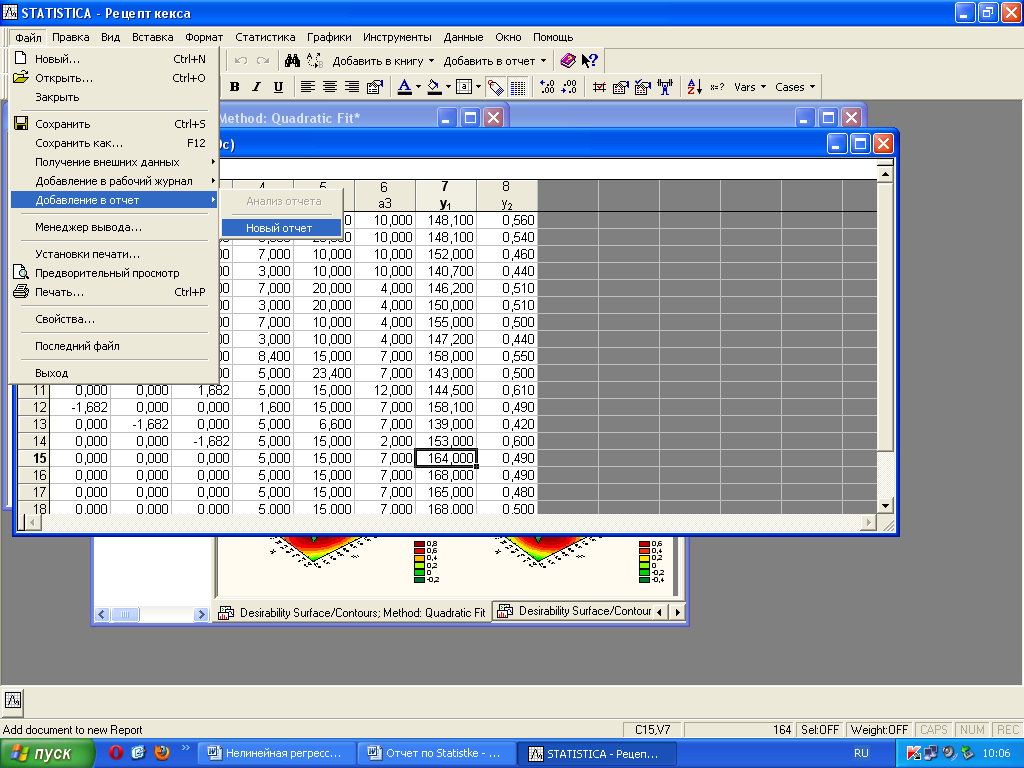Click the Find binoculars icon
Image resolution: width=1024 pixels, height=768 pixels.
293,61
